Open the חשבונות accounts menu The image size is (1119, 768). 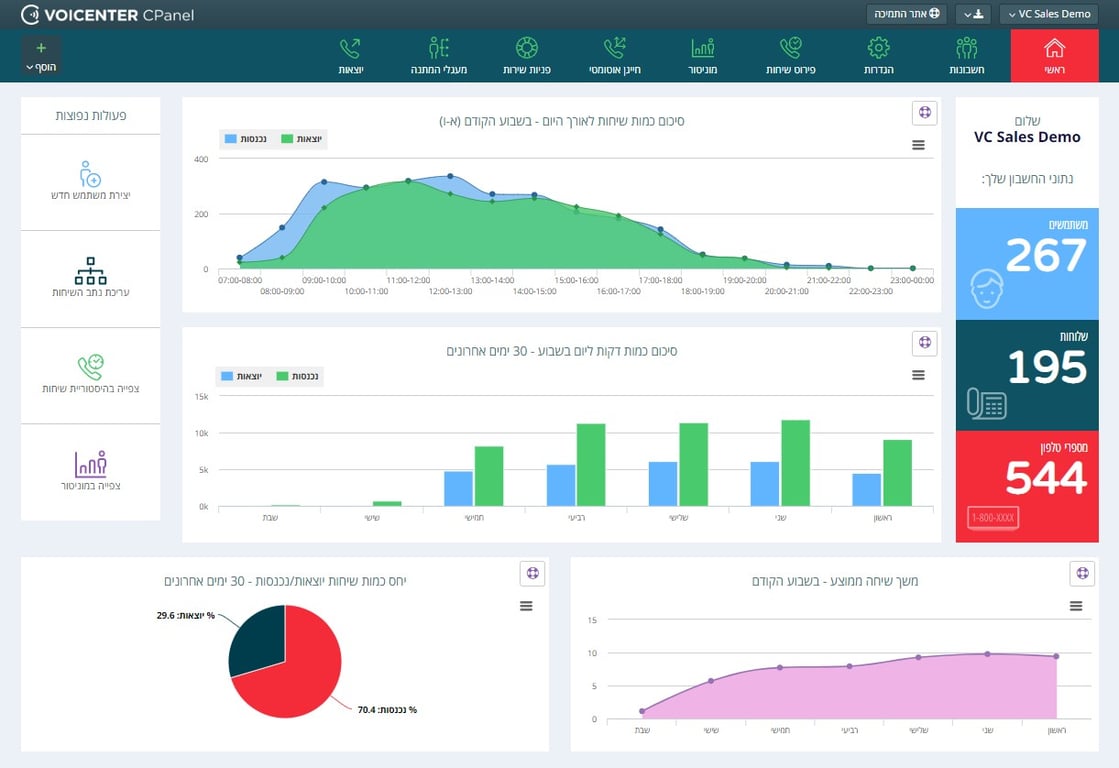(966, 56)
